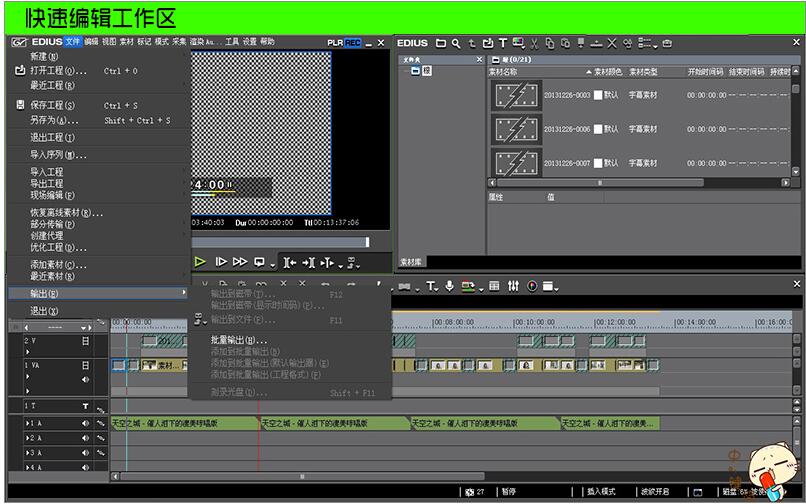Viewport: 806px width, 504px height.
Task: Click the timeline horizontal scrollbar
Action: click(x=302, y=477)
